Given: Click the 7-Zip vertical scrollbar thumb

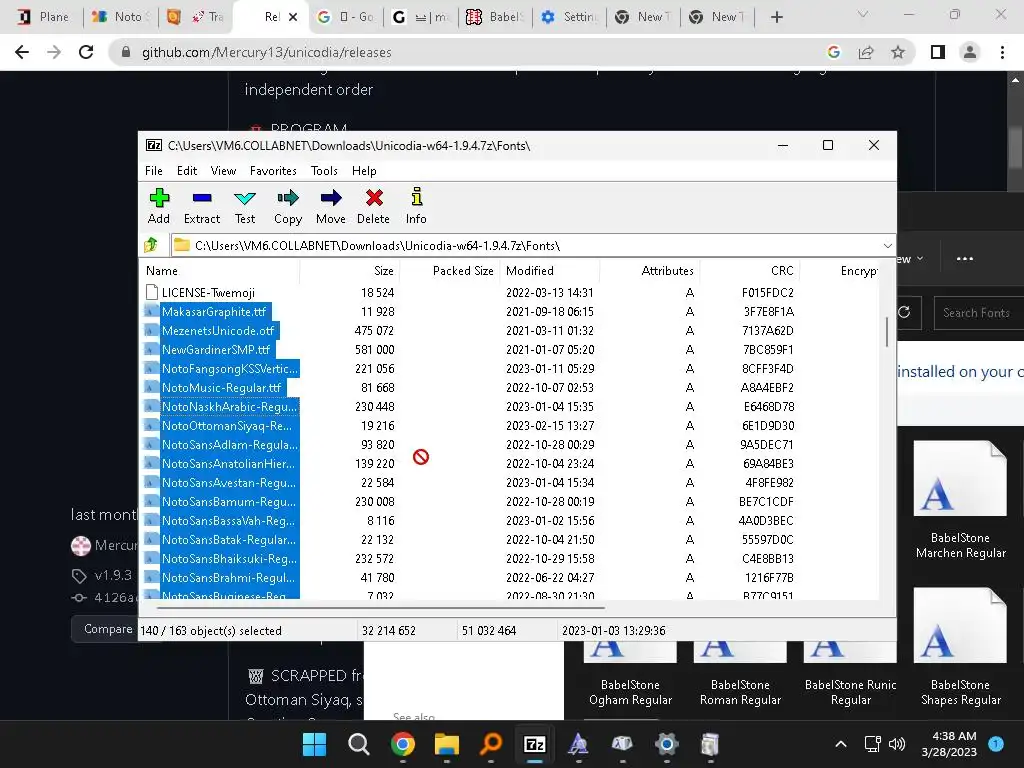Looking at the screenshot, I should (x=887, y=332).
